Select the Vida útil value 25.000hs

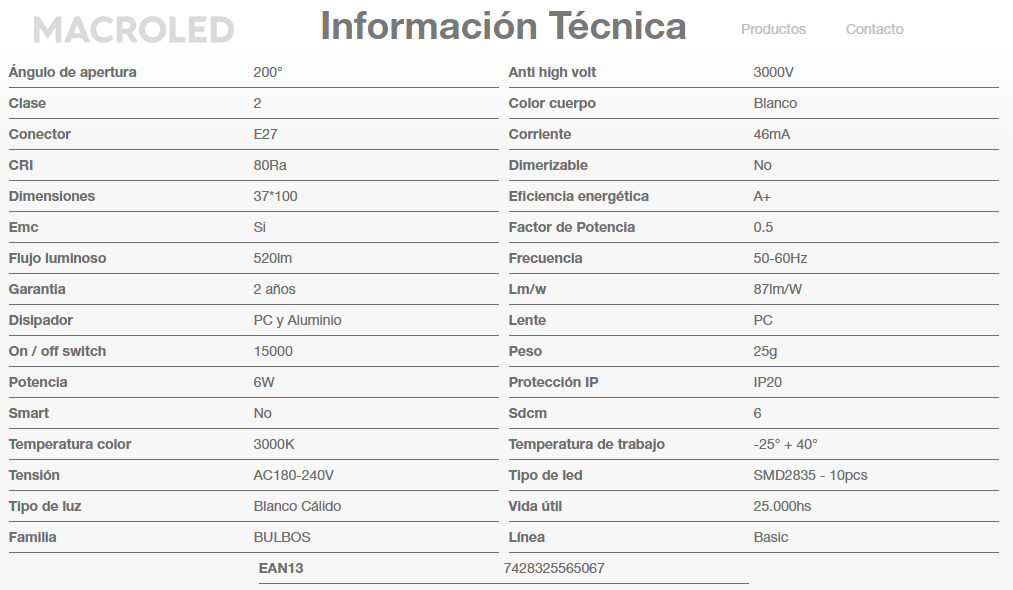click(782, 506)
